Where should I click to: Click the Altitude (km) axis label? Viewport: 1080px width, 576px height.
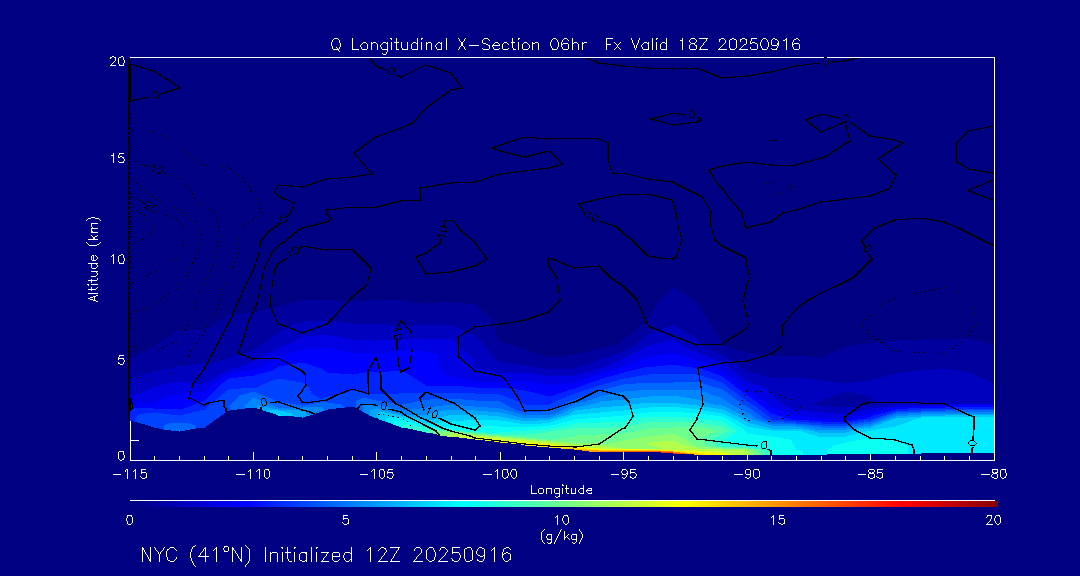93,259
